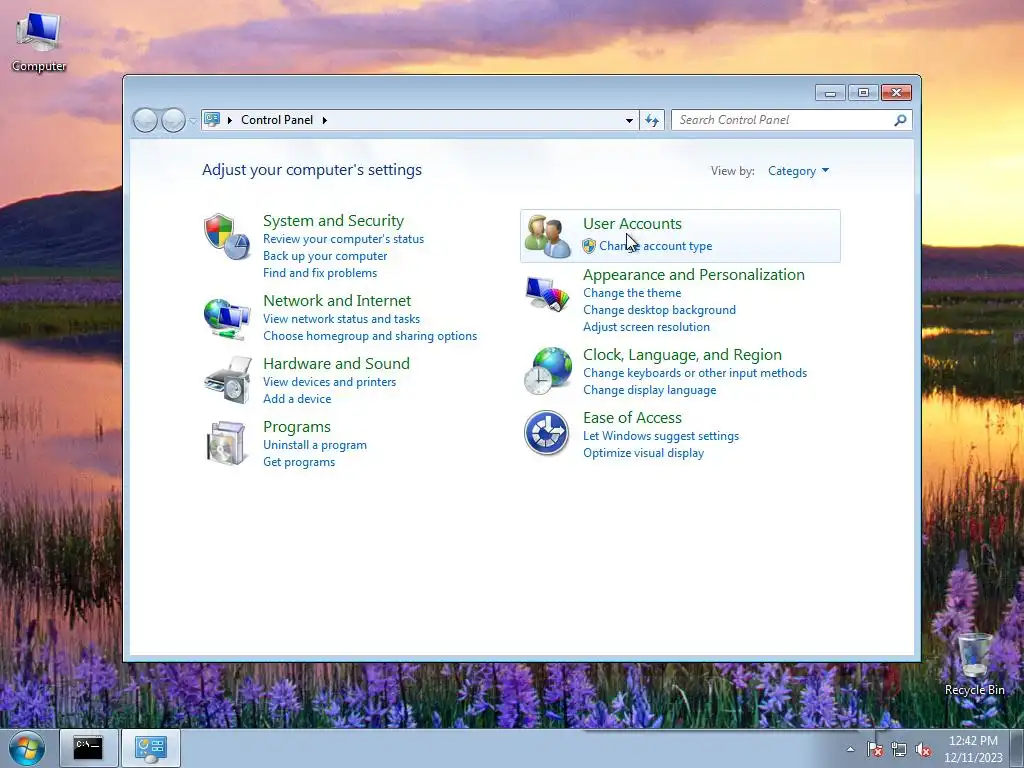Viewport: 1024px width, 768px height.
Task: Refresh the Control Panel view
Action: (652, 120)
